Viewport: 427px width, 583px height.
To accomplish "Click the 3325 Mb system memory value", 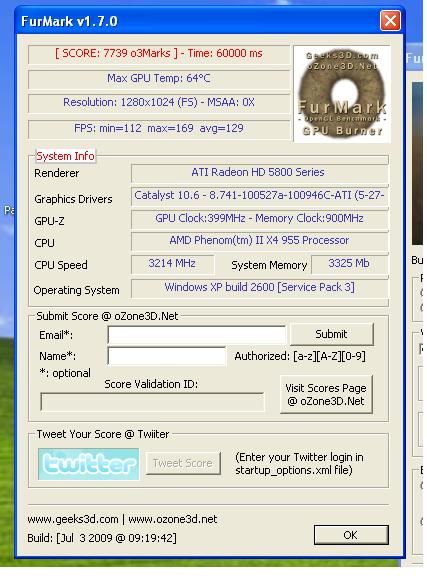I will click(349, 263).
